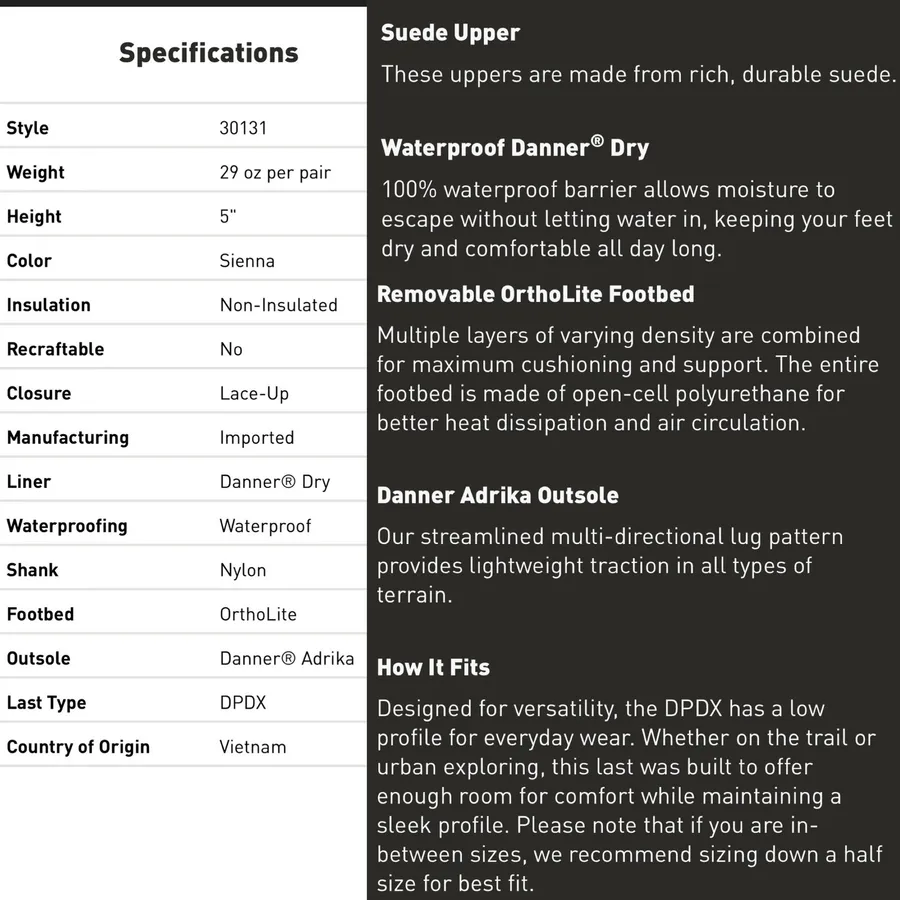This screenshot has width=900, height=900.
Task: Click the How It Fits heading
Action: coord(433,668)
